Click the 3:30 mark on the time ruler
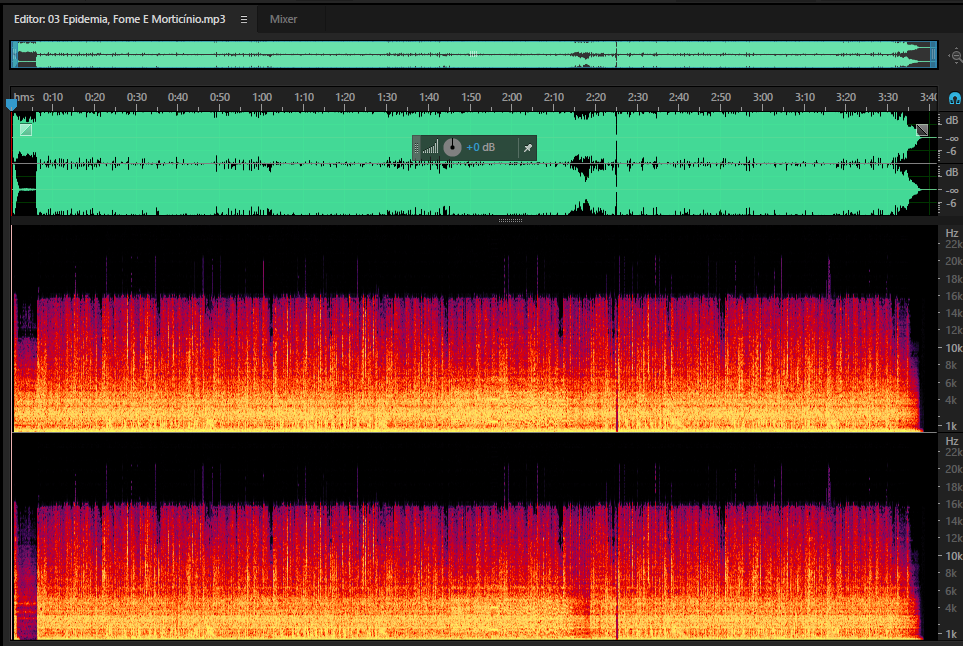The image size is (963, 646). point(887,97)
